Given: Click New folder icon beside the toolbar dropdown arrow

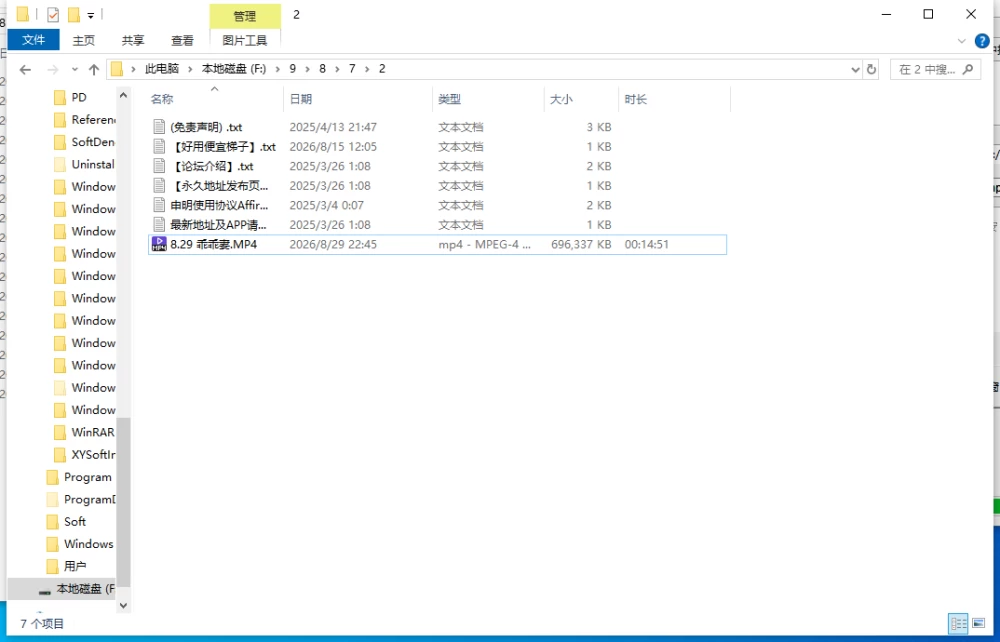Looking at the screenshot, I should tap(74, 14).
